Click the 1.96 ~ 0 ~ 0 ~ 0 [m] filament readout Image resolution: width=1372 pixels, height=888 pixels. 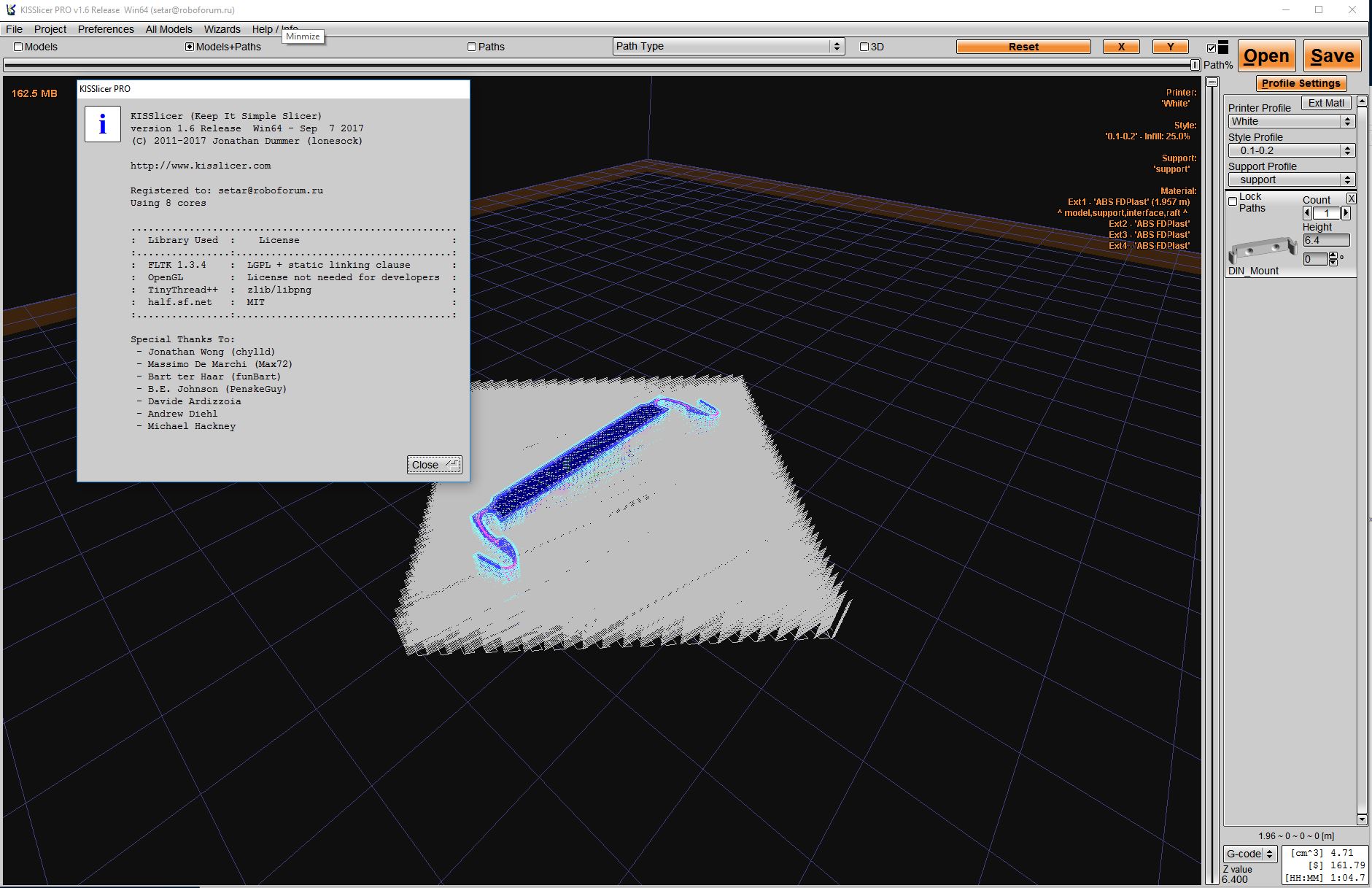1296,836
